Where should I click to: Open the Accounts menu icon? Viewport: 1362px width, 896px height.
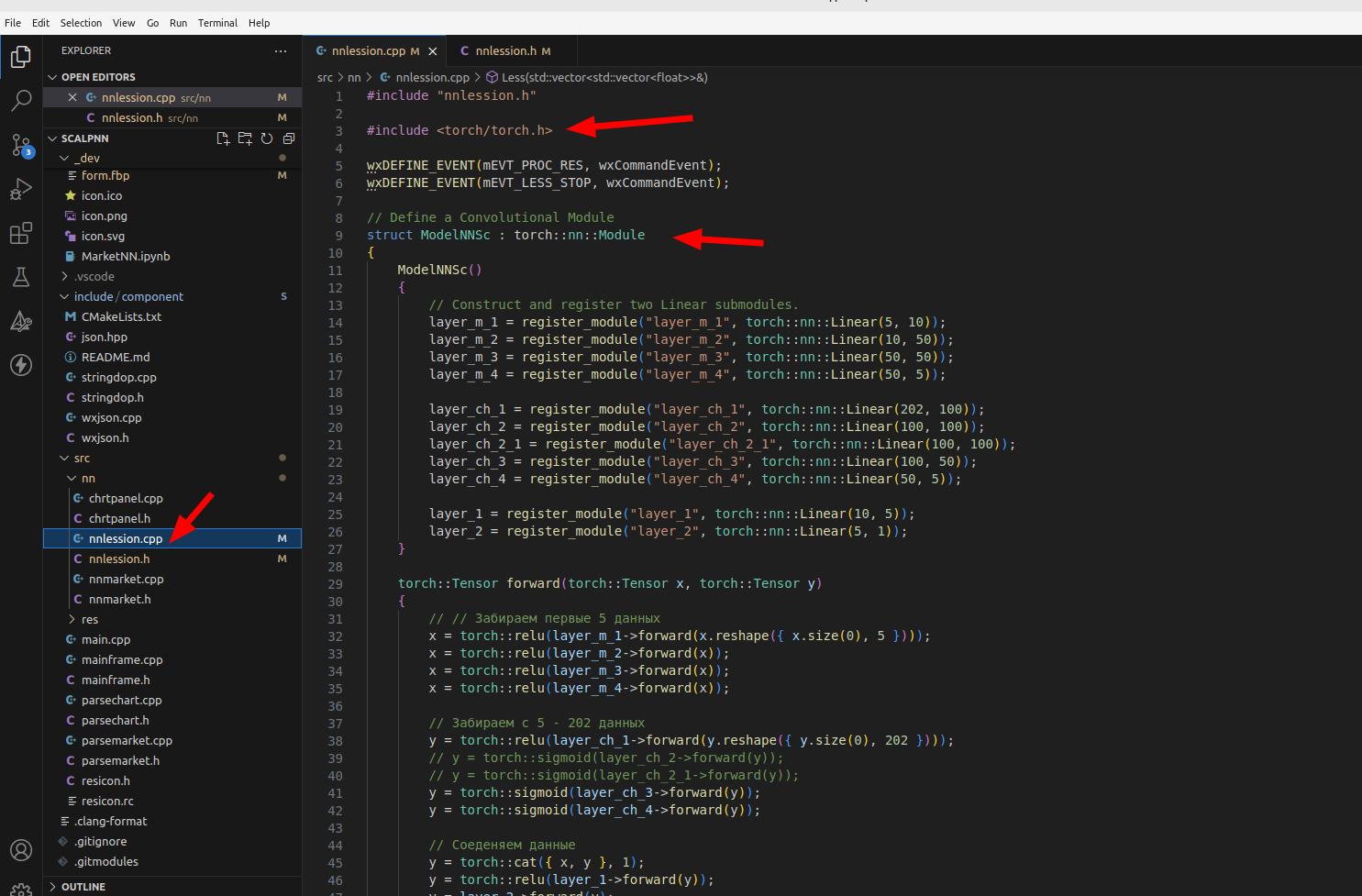(x=20, y=850)
